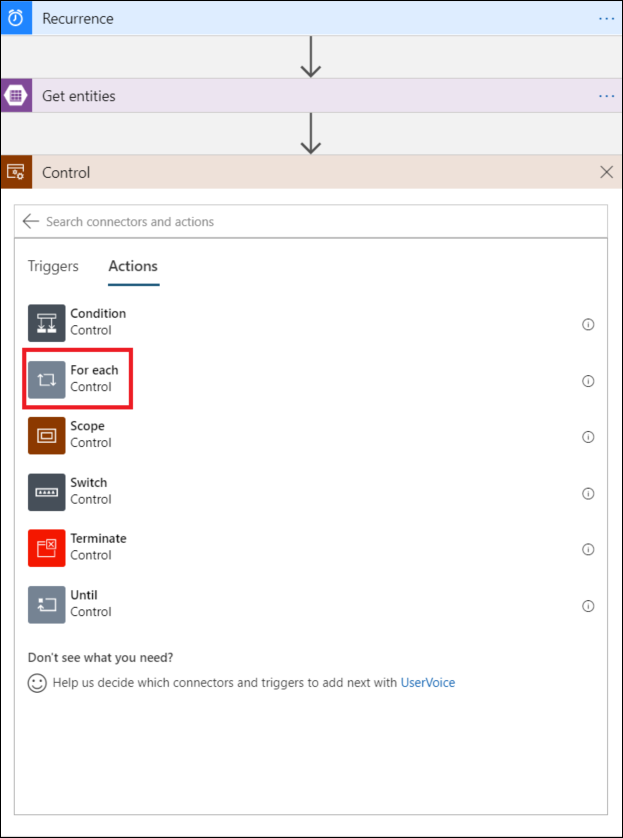The width and height of the screenshot is (623, 838).
Task: Select the Actions tab
Action: (x=133, y=266)
